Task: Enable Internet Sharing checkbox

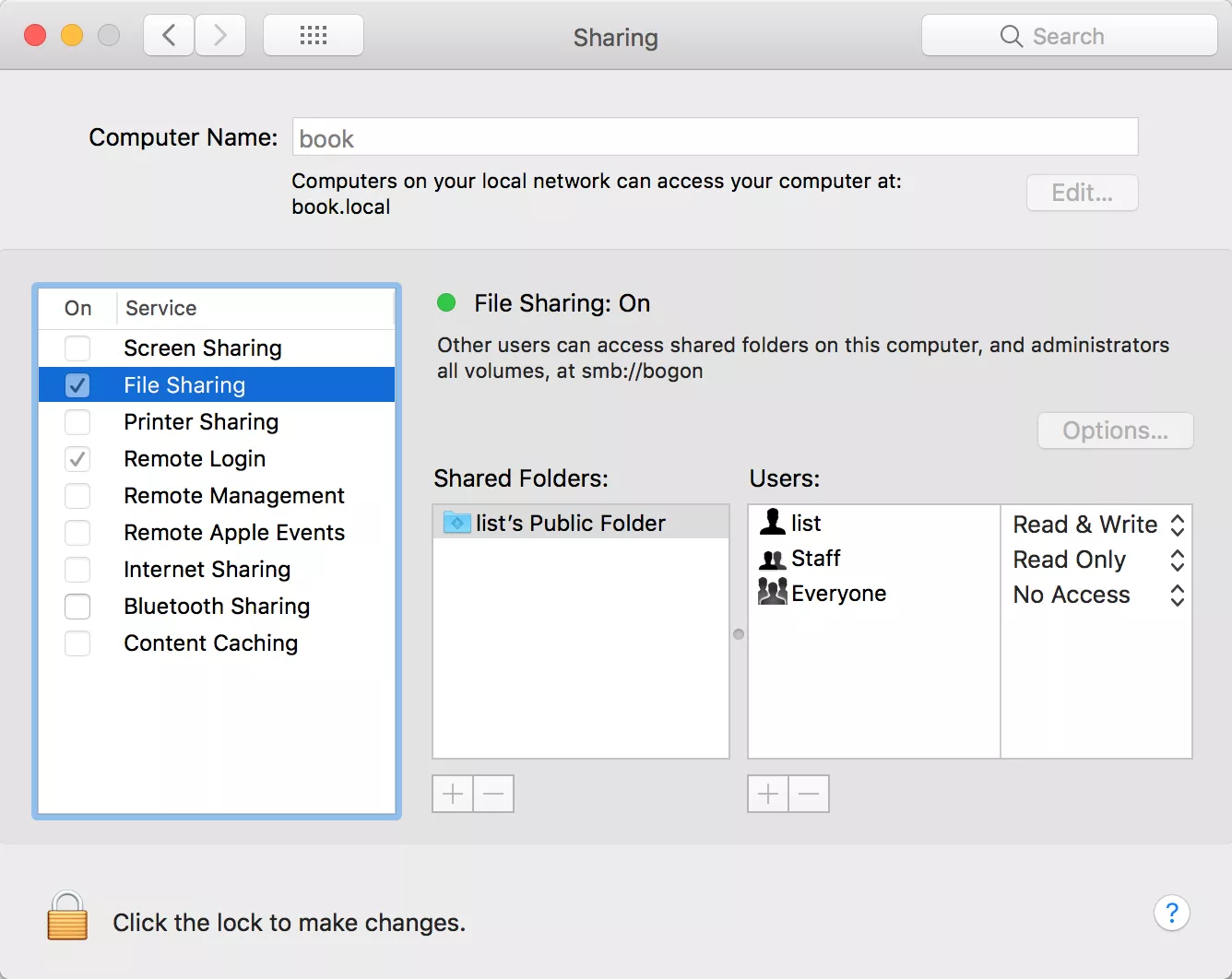Action: (x=77, y=570)
